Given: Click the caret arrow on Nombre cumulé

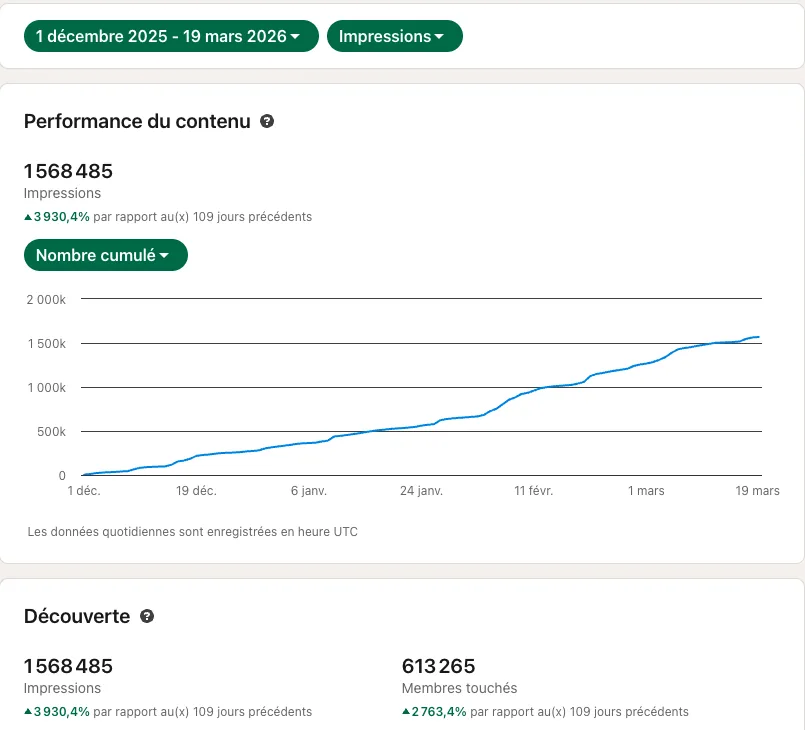Looking at the screenshot, I should 164,255.
